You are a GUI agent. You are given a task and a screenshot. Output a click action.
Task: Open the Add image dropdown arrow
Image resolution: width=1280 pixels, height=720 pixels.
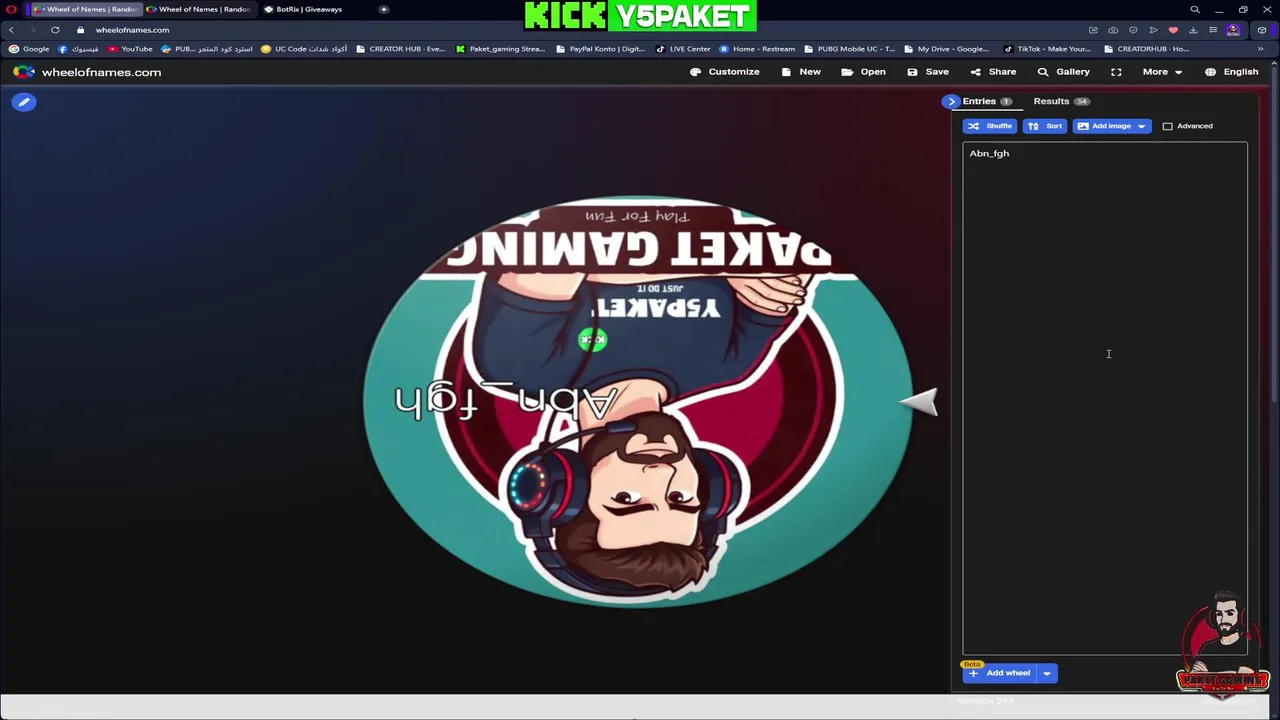(x=1142, y=126)
